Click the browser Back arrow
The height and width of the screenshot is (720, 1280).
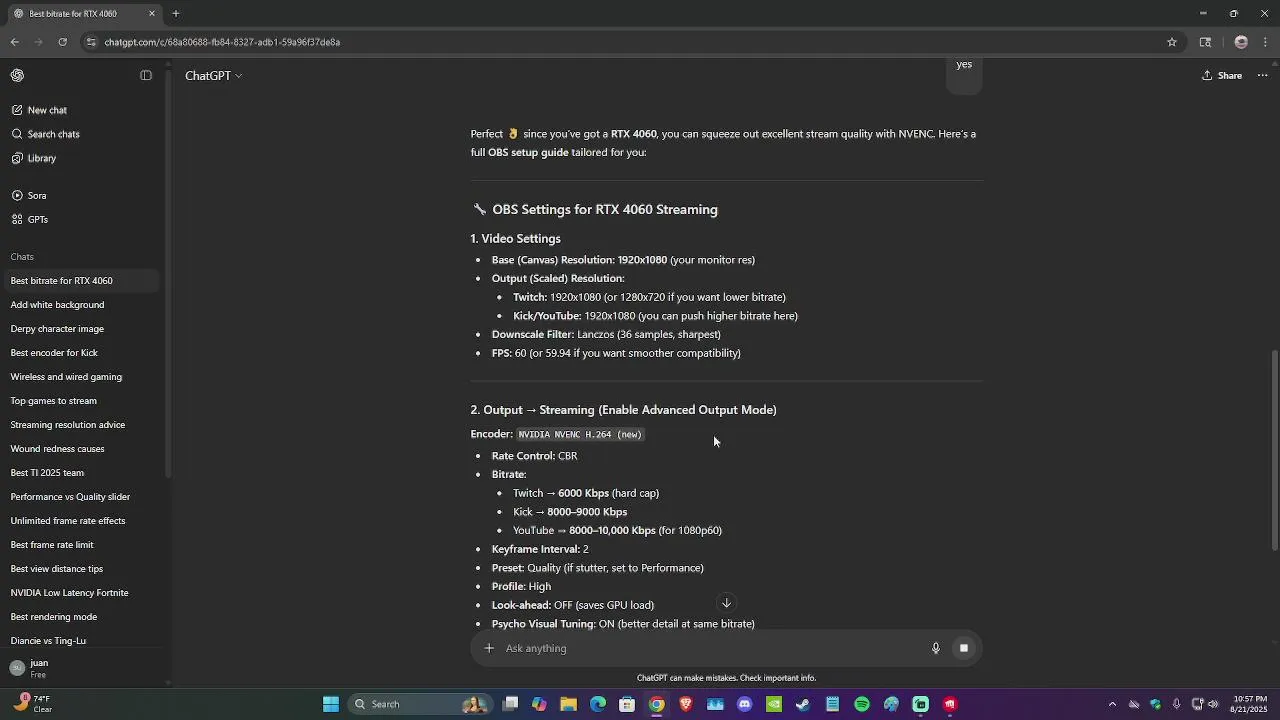tap(14, 42)
